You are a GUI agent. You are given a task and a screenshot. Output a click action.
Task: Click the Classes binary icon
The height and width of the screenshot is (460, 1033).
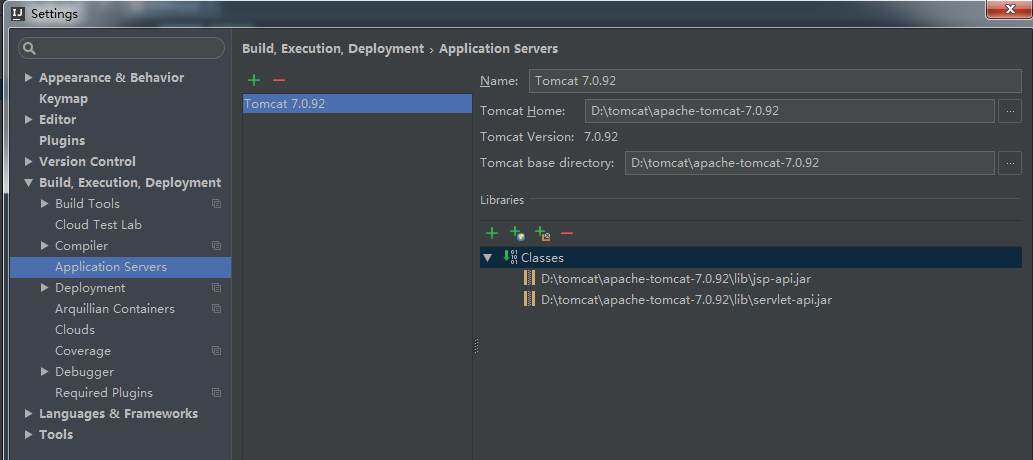[x=511, y=257]
